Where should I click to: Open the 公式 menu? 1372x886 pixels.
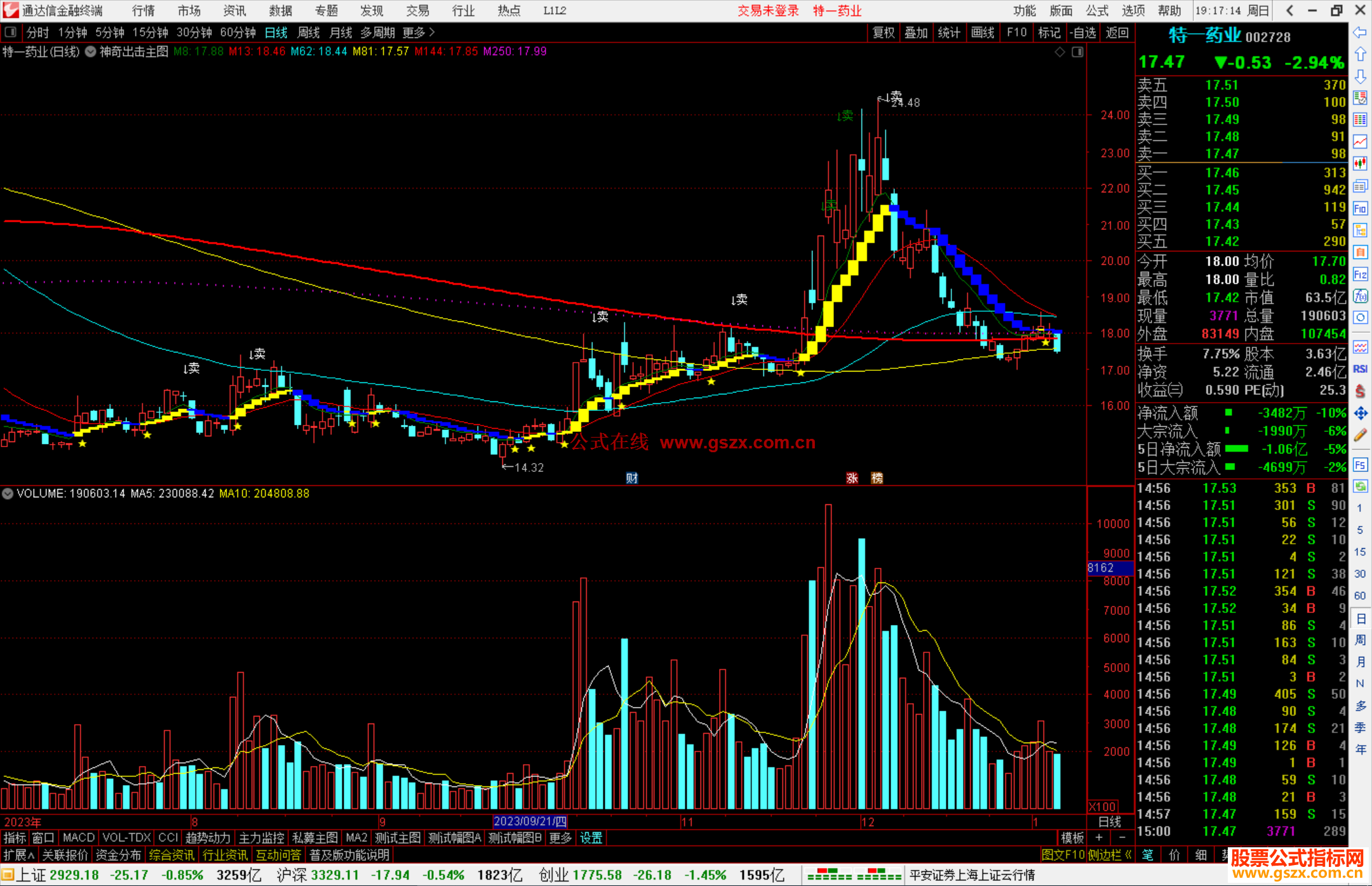[1097, 11]
